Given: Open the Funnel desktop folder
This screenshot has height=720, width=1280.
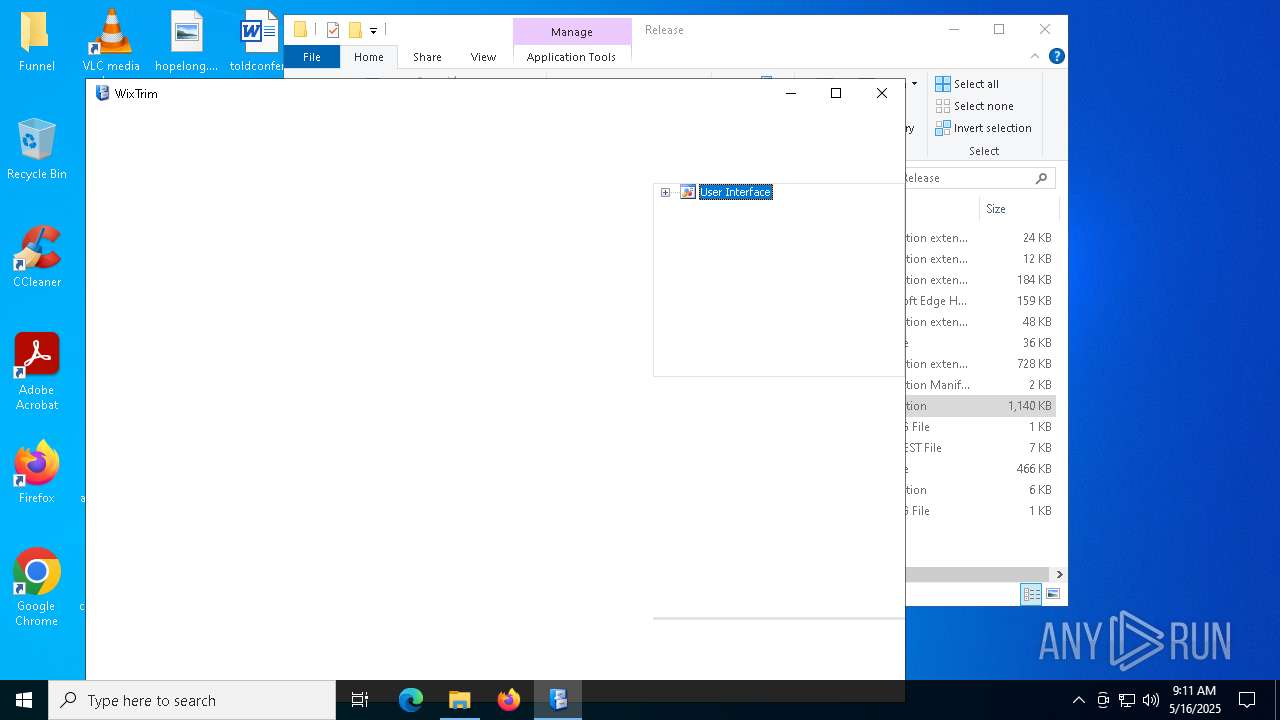Looking at the screenshot, I should click(37, 41).
